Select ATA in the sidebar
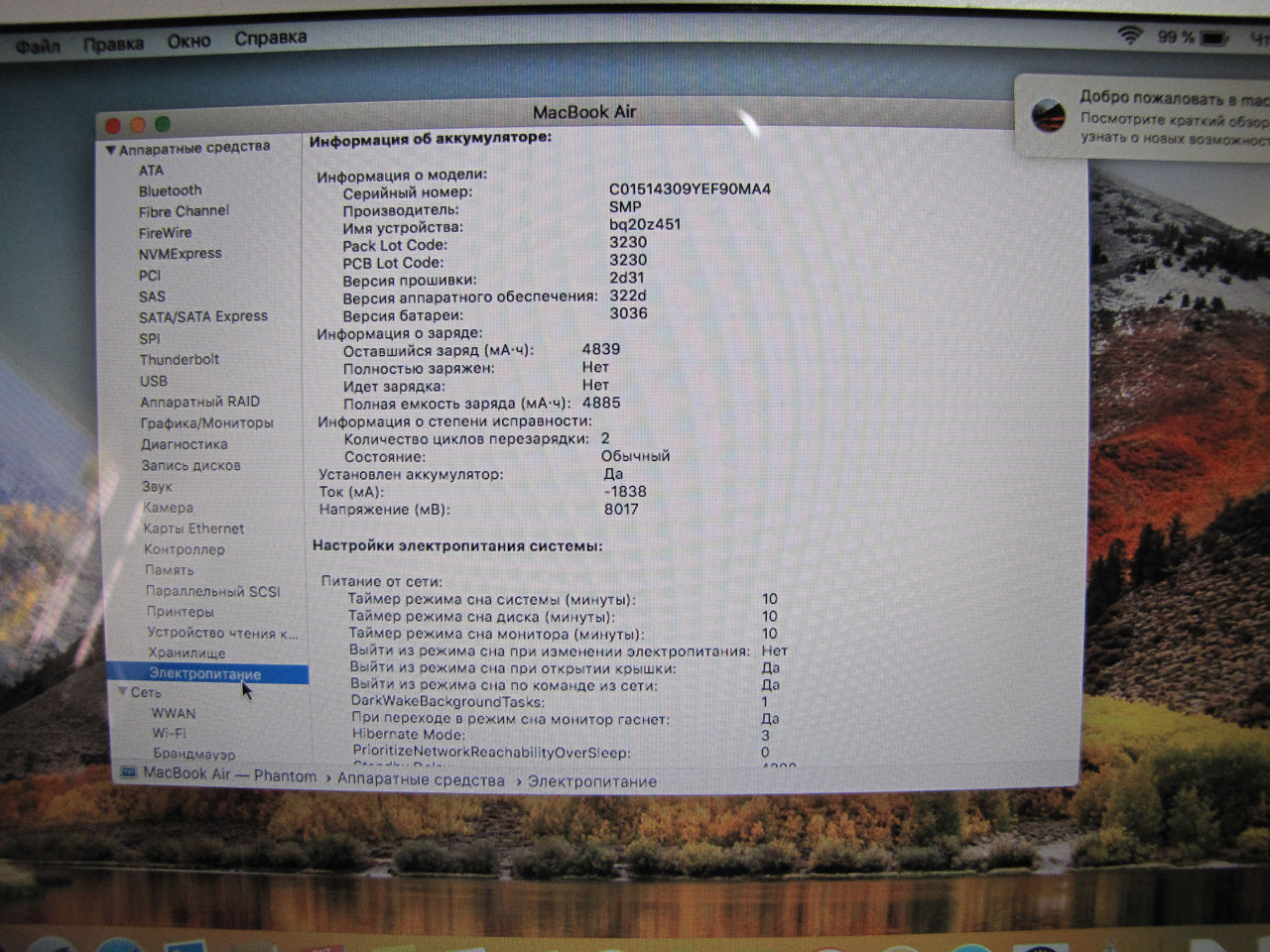Screen dimensions: 1270x952 coord(151,171)
